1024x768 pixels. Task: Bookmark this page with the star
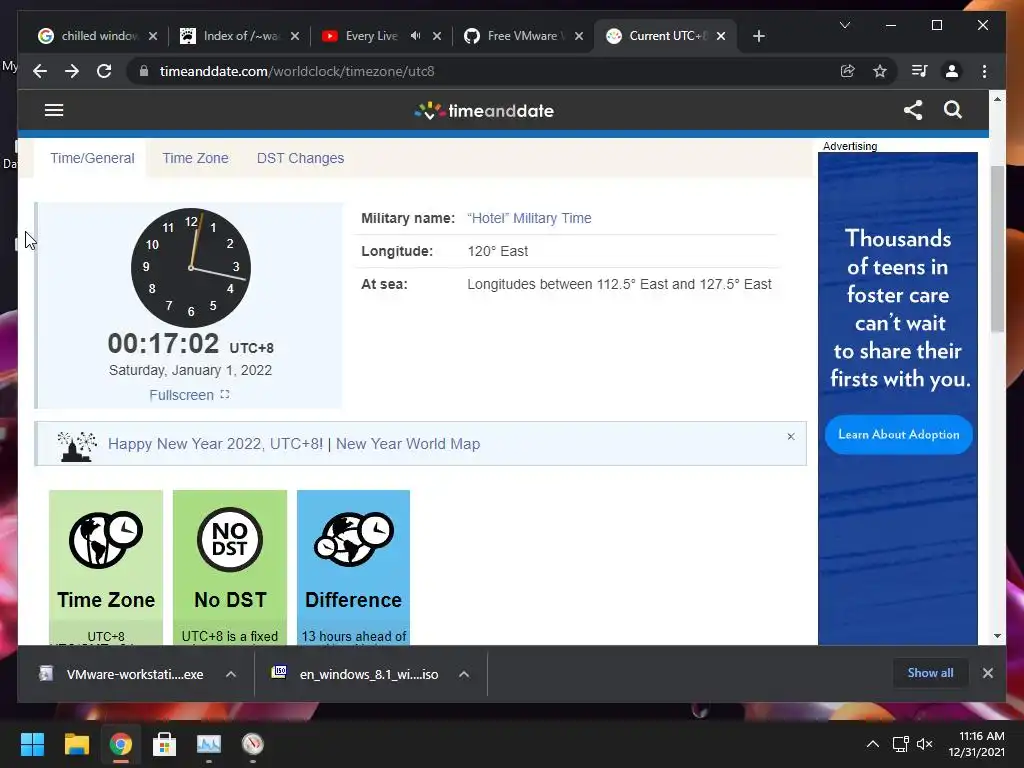click(x=880, y=71)
